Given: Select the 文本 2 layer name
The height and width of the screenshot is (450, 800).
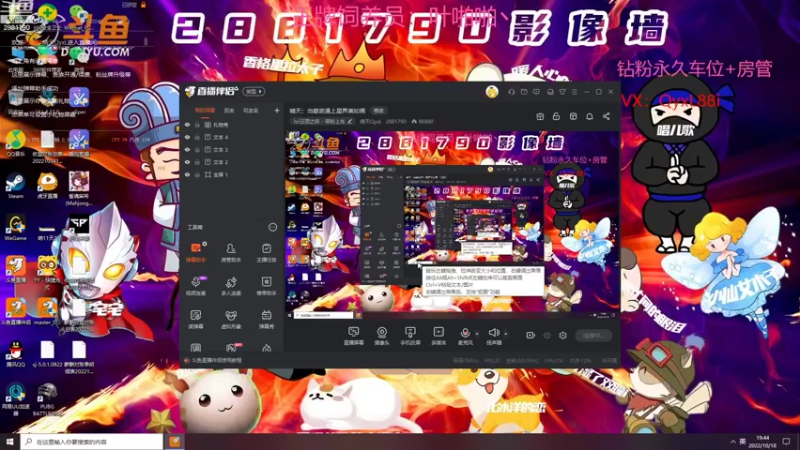Looking at the screenshot, I should [220, 162].
